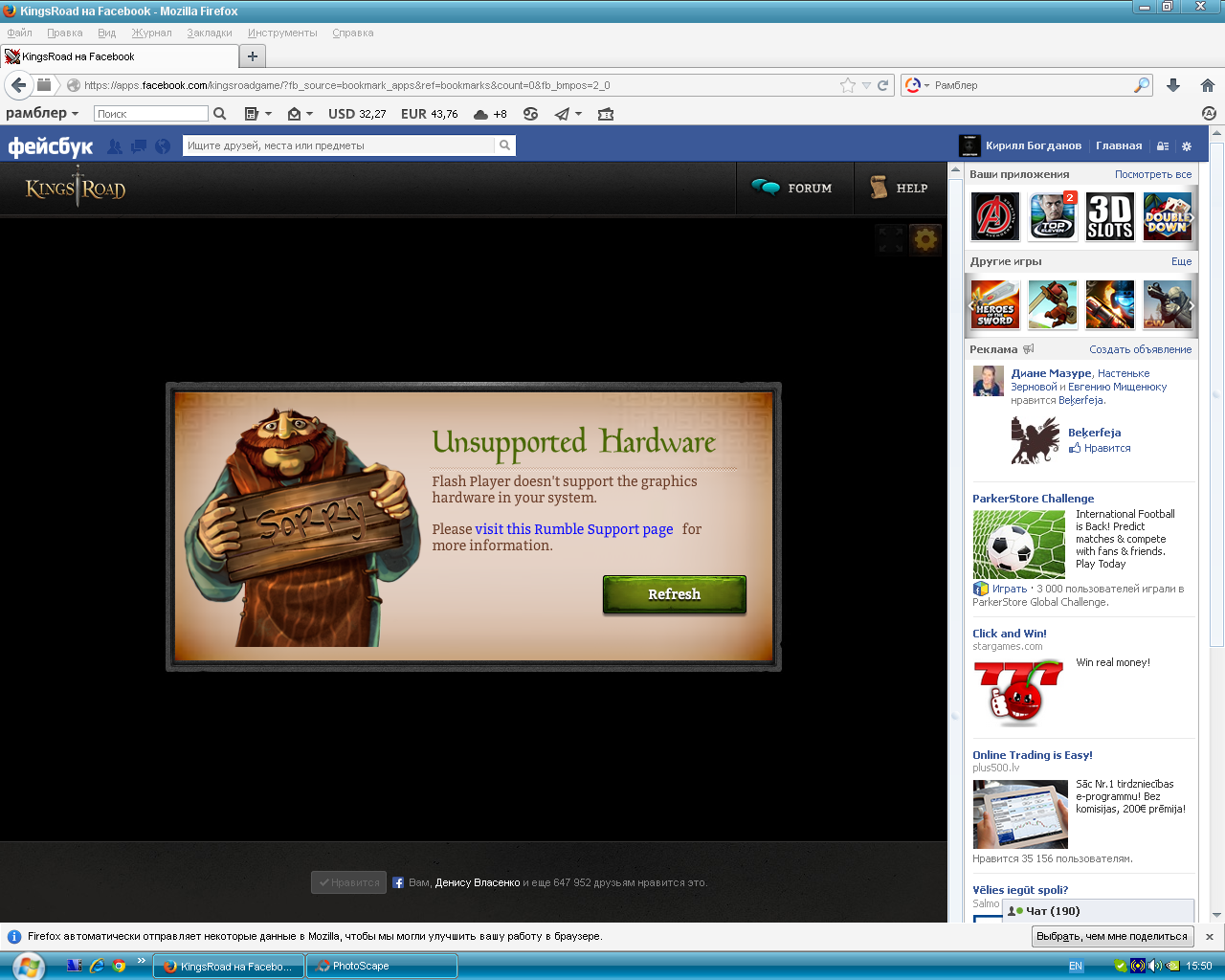Go to the browser home page icon
1225x980 pixels.
tap(1208, 85)
